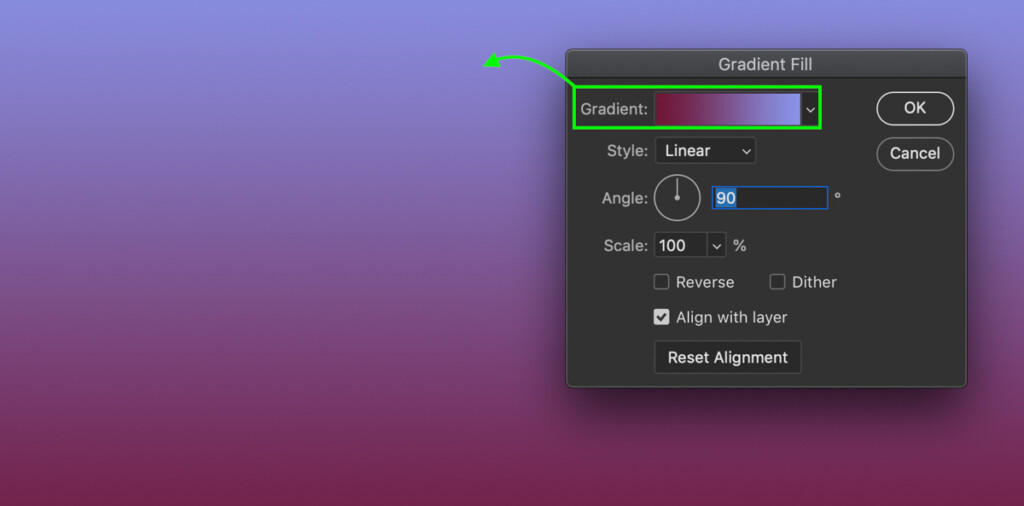Open the Style dropdown showing Linear
This screenshot has height=506, width=1024.
705,151
